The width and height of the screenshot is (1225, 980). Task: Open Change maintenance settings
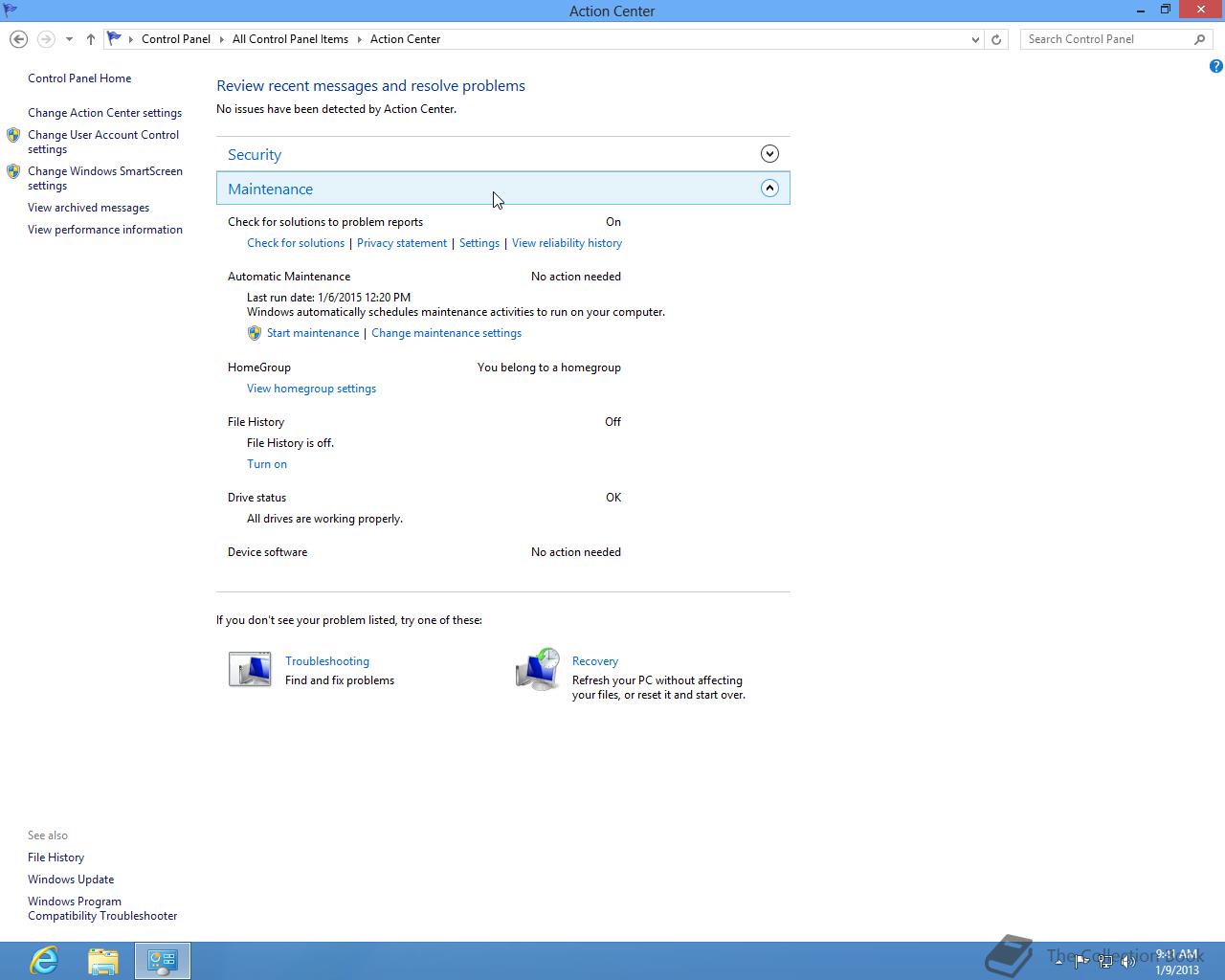446,333
